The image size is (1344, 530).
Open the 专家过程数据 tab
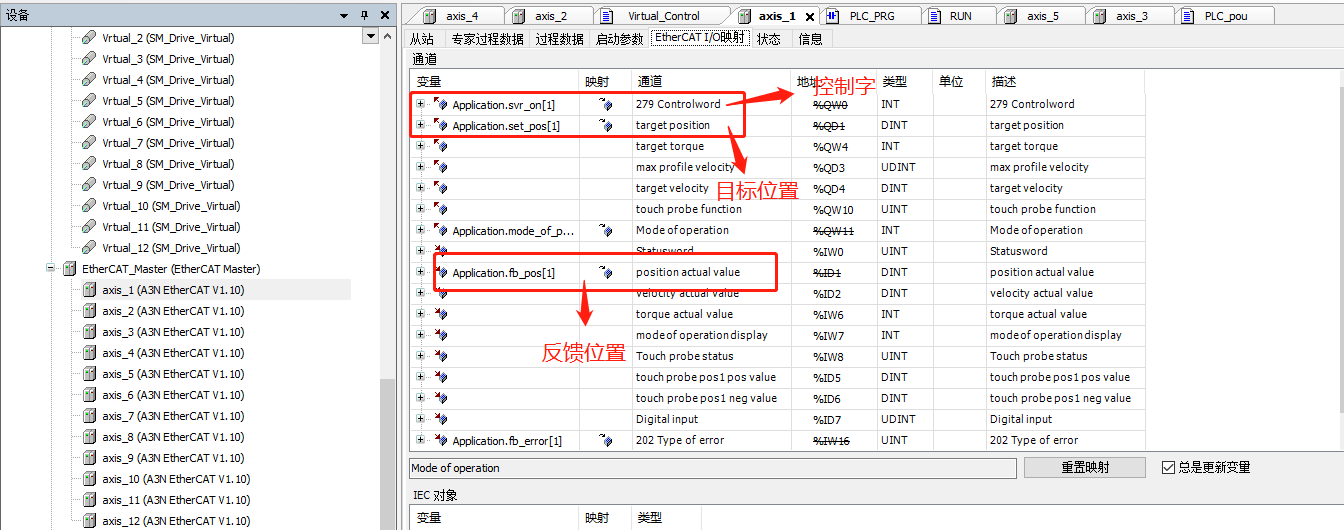pos(487,39)
